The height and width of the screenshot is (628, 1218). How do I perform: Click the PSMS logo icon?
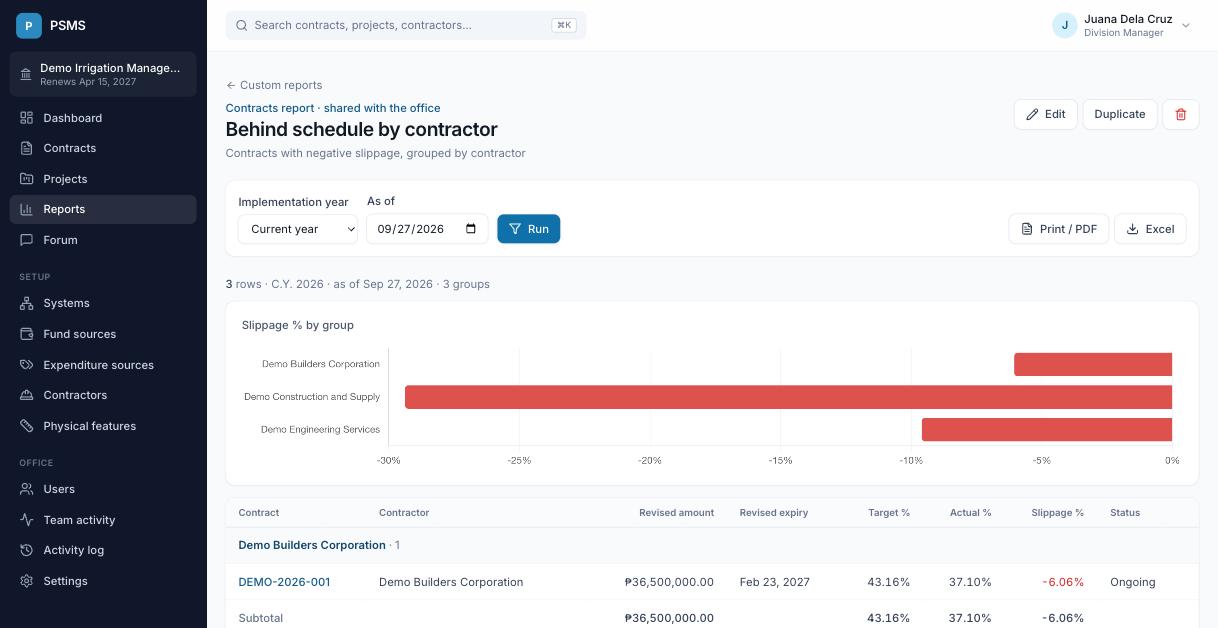pyautogui.click(x=29, y=25)
